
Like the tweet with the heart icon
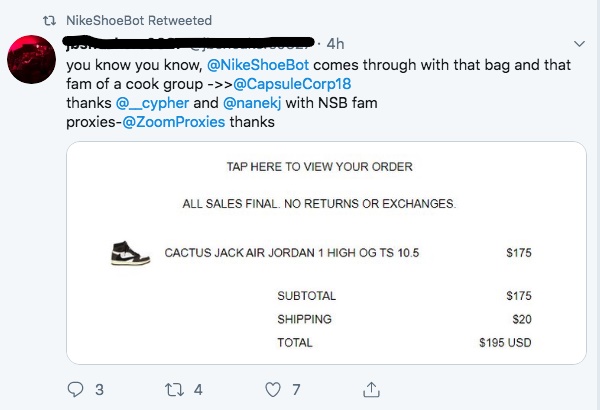point(273,390)
